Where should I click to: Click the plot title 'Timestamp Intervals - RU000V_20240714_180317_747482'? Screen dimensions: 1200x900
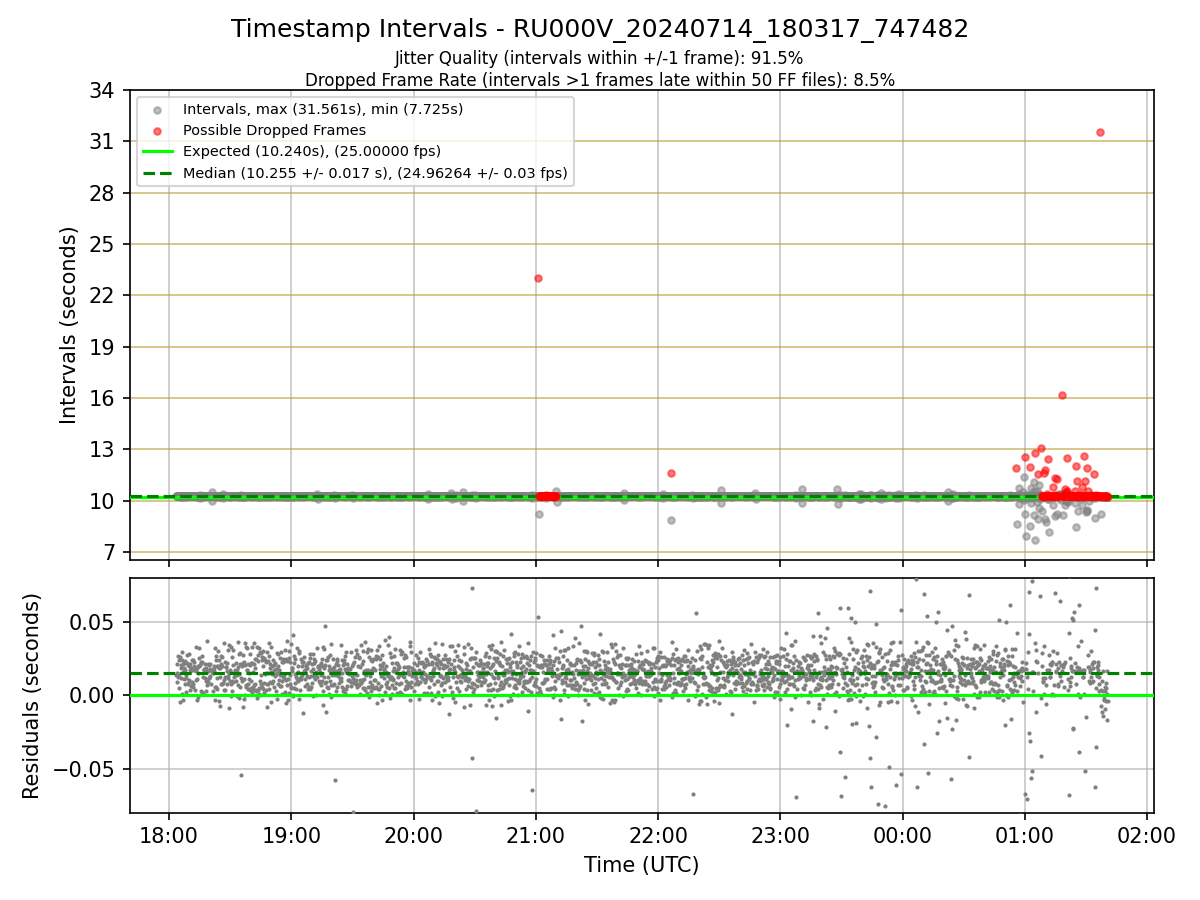[x=600, y=29]
